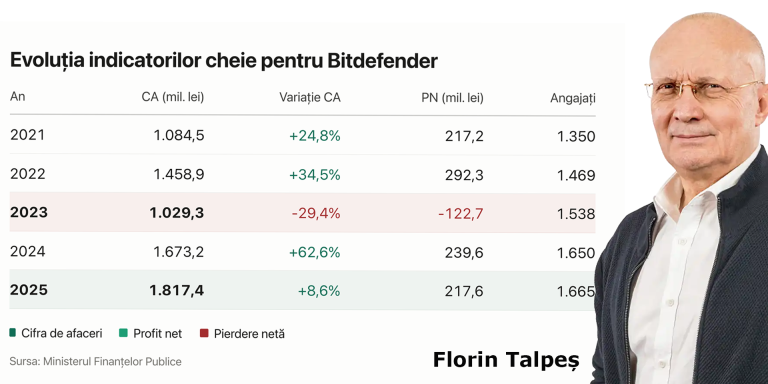This screenshot has height=384, width=768.
Task: Select the Angajați column header
Action: coord(573,98)
